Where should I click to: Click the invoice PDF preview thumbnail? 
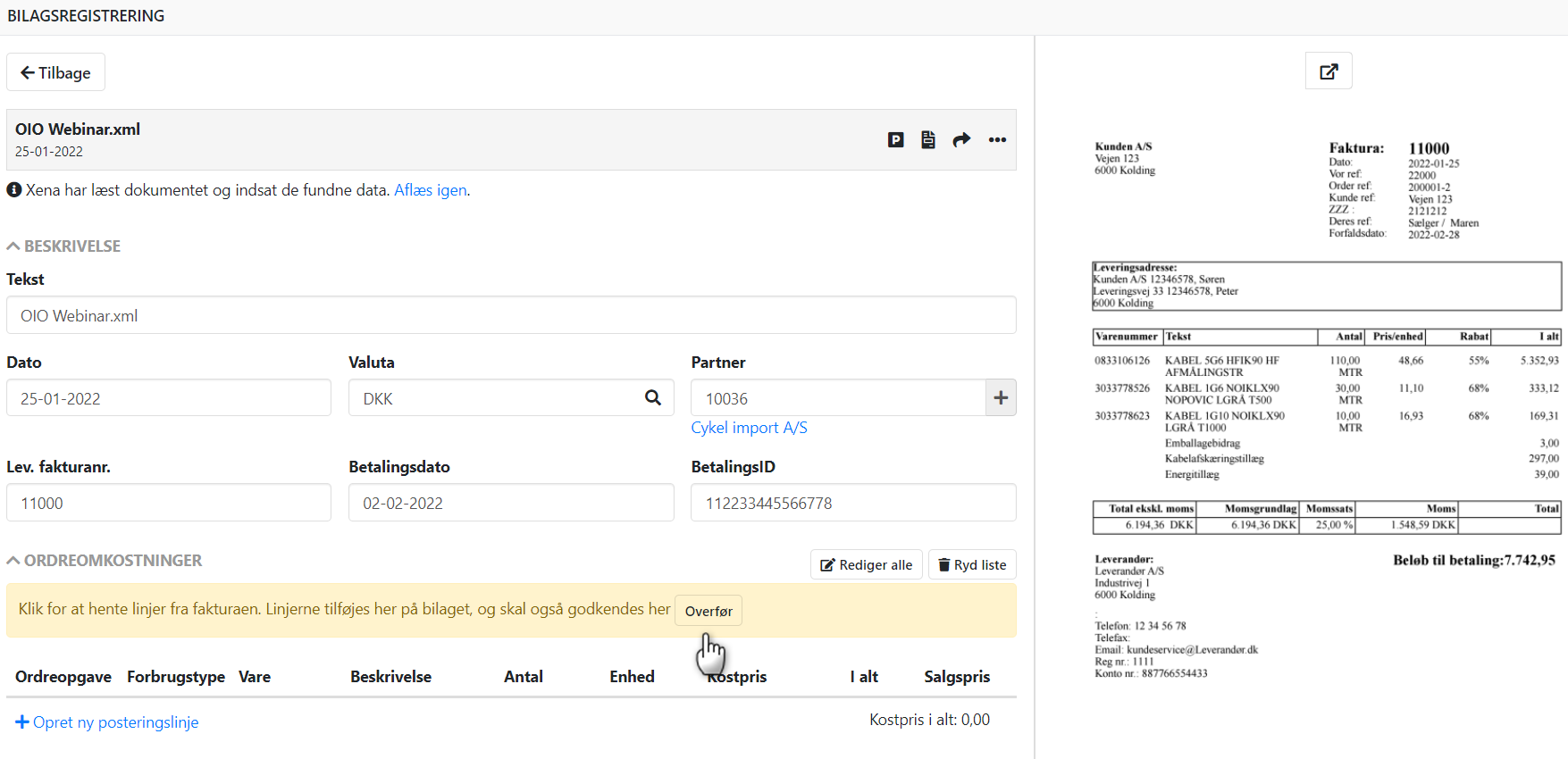[x=1327, y=411]
